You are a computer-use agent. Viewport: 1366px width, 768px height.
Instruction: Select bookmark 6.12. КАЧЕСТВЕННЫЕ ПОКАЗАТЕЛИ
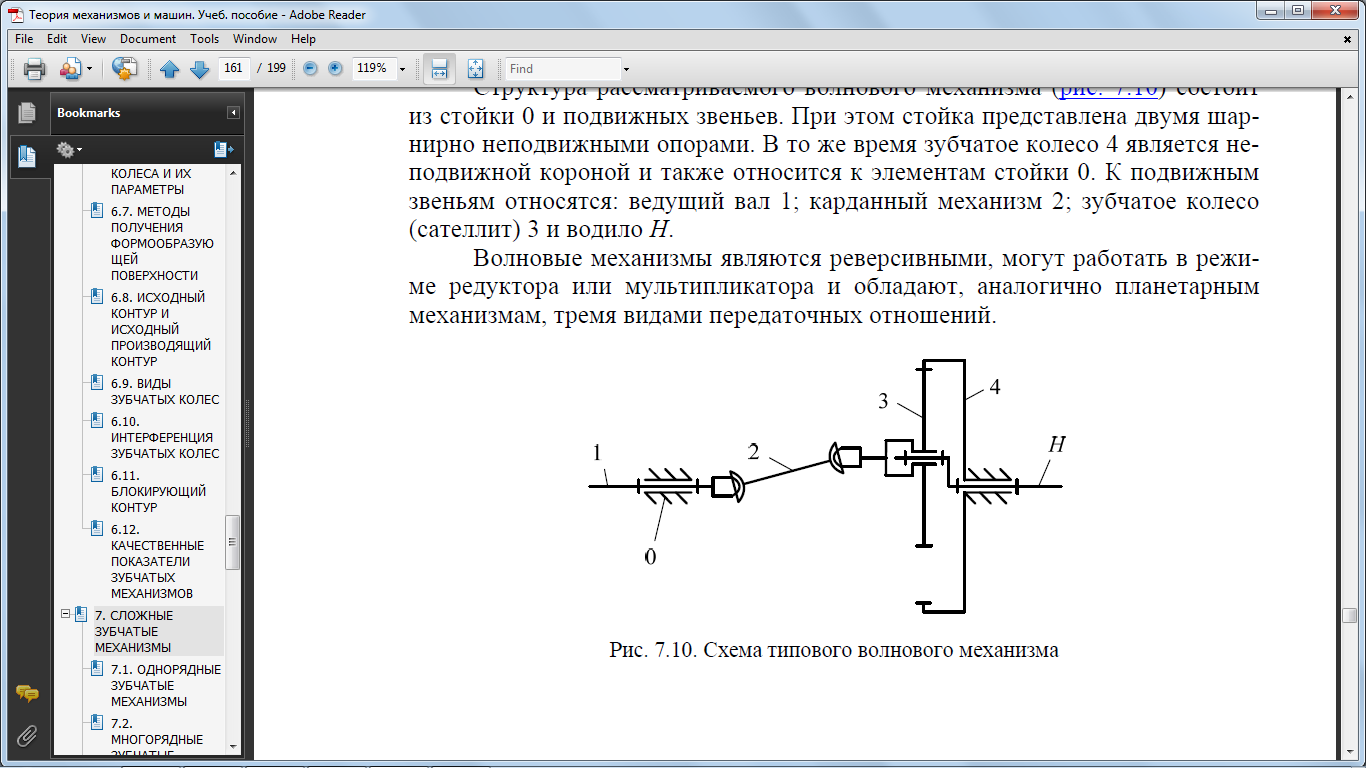coord(158,561)
